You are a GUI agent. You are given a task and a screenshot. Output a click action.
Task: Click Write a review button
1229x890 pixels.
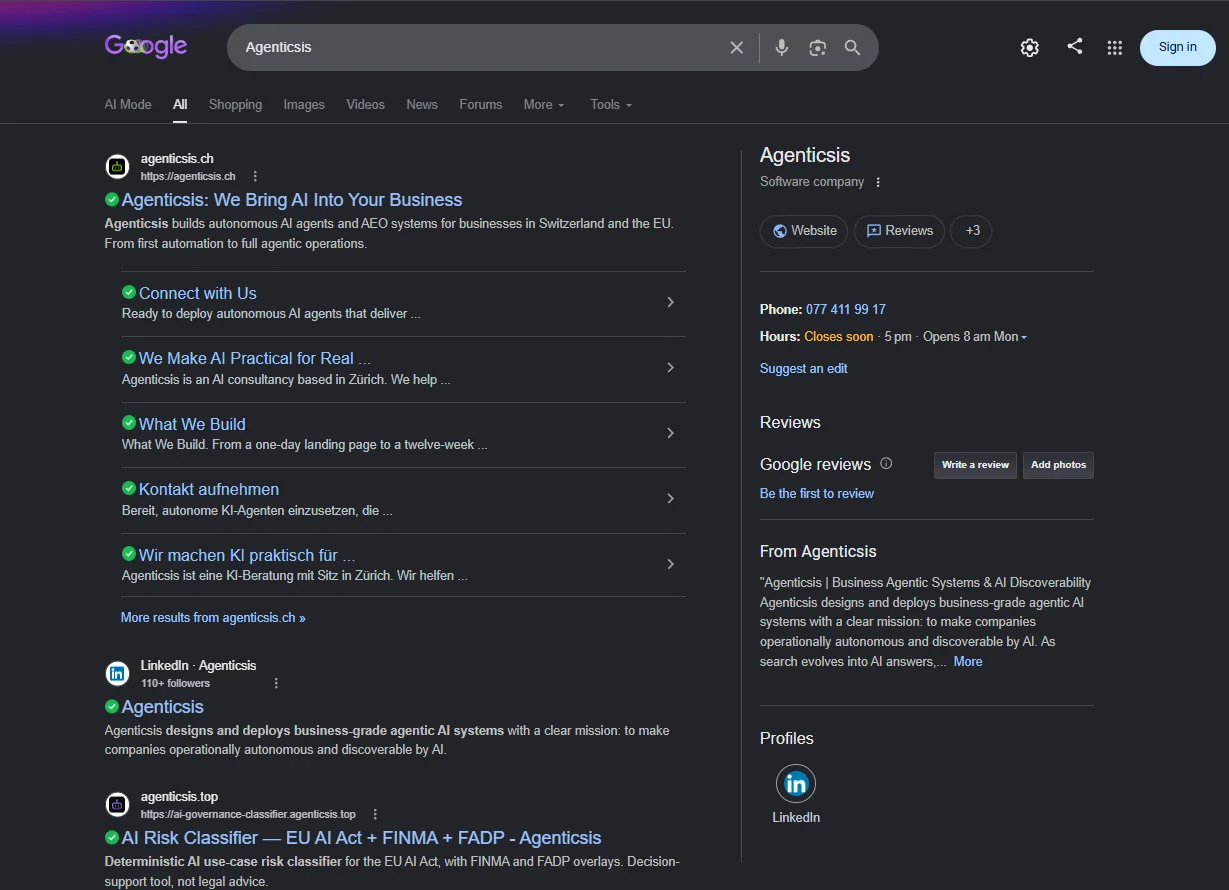coord(975,465)
